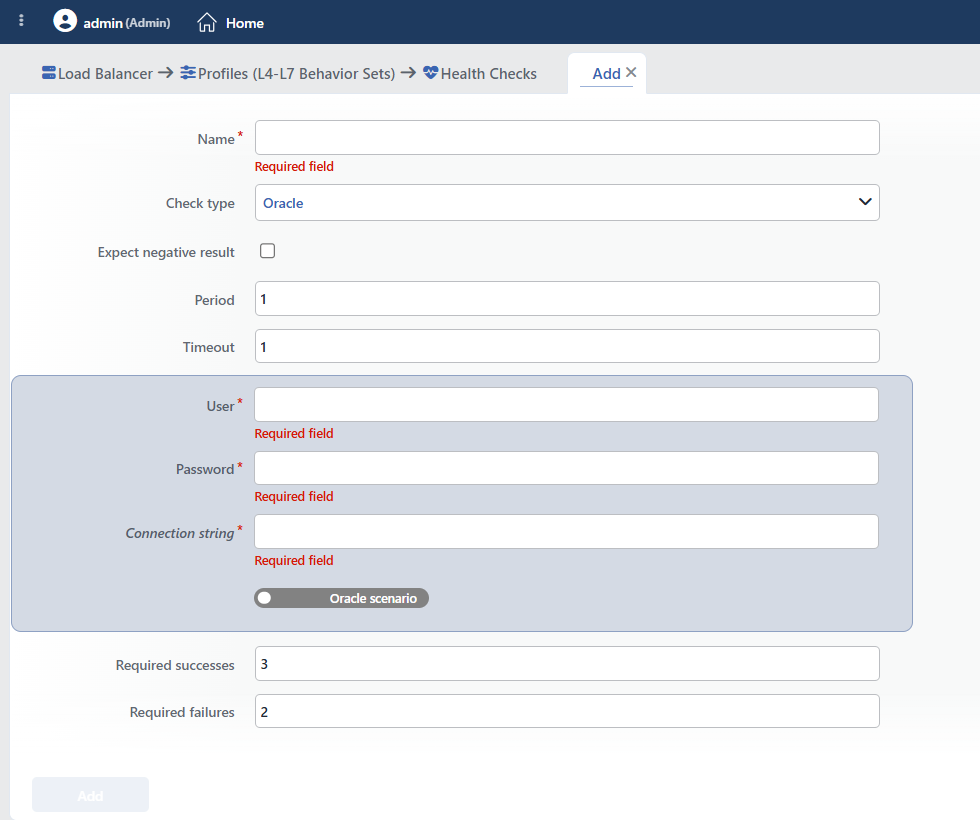The height and width of the screenshot is (820, 980).
Task: Focus the Password input field
Action: pos(566,468)
